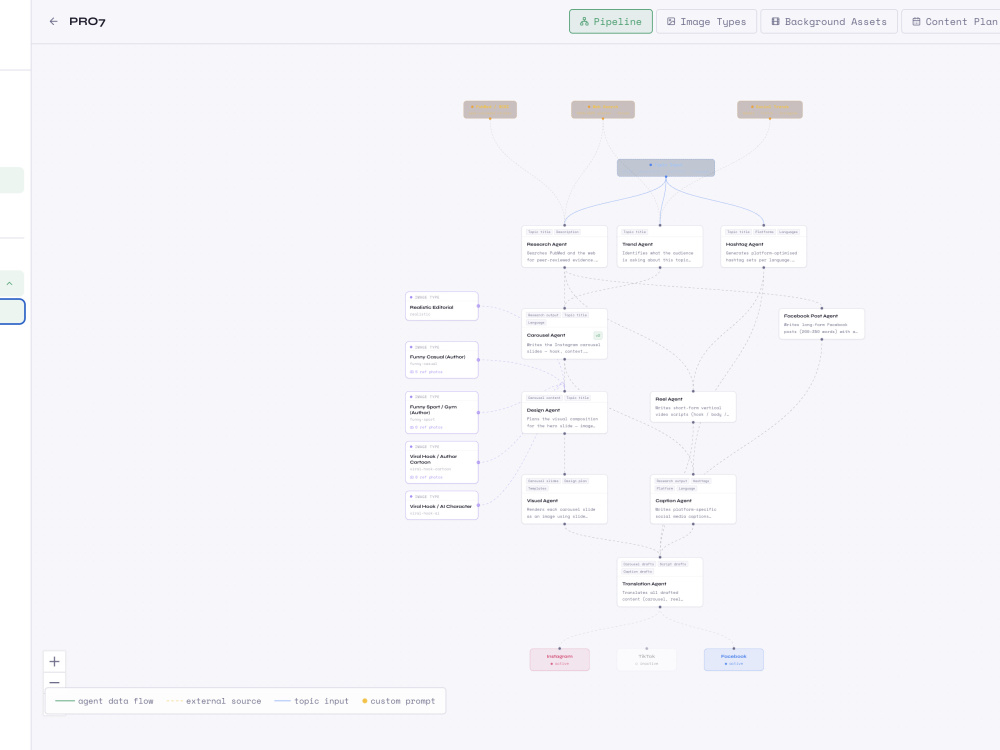Open the Image Types tab

(x=706, y=22)
